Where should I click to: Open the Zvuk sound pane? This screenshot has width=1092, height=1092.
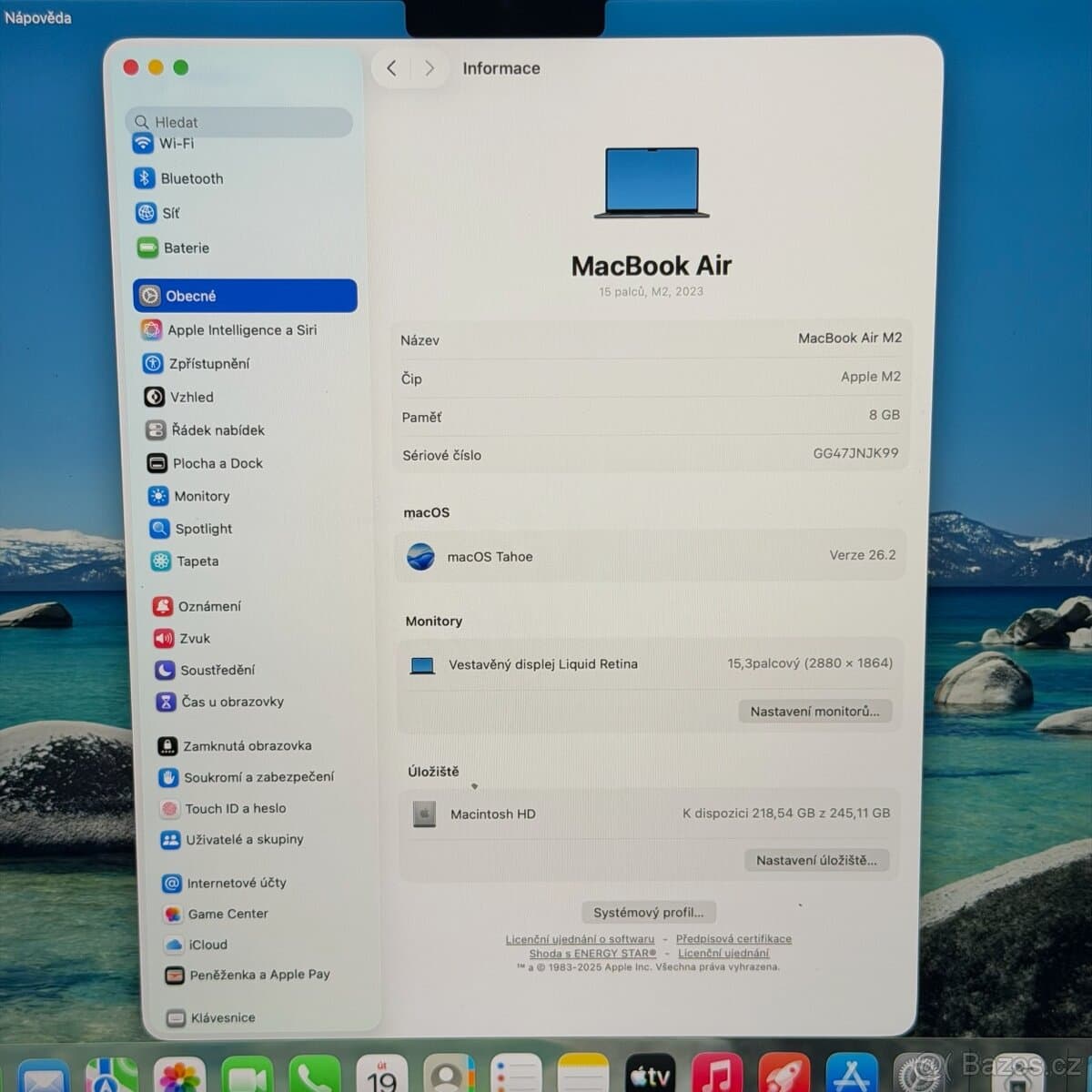pyautogui.click(x=182, y=639)
